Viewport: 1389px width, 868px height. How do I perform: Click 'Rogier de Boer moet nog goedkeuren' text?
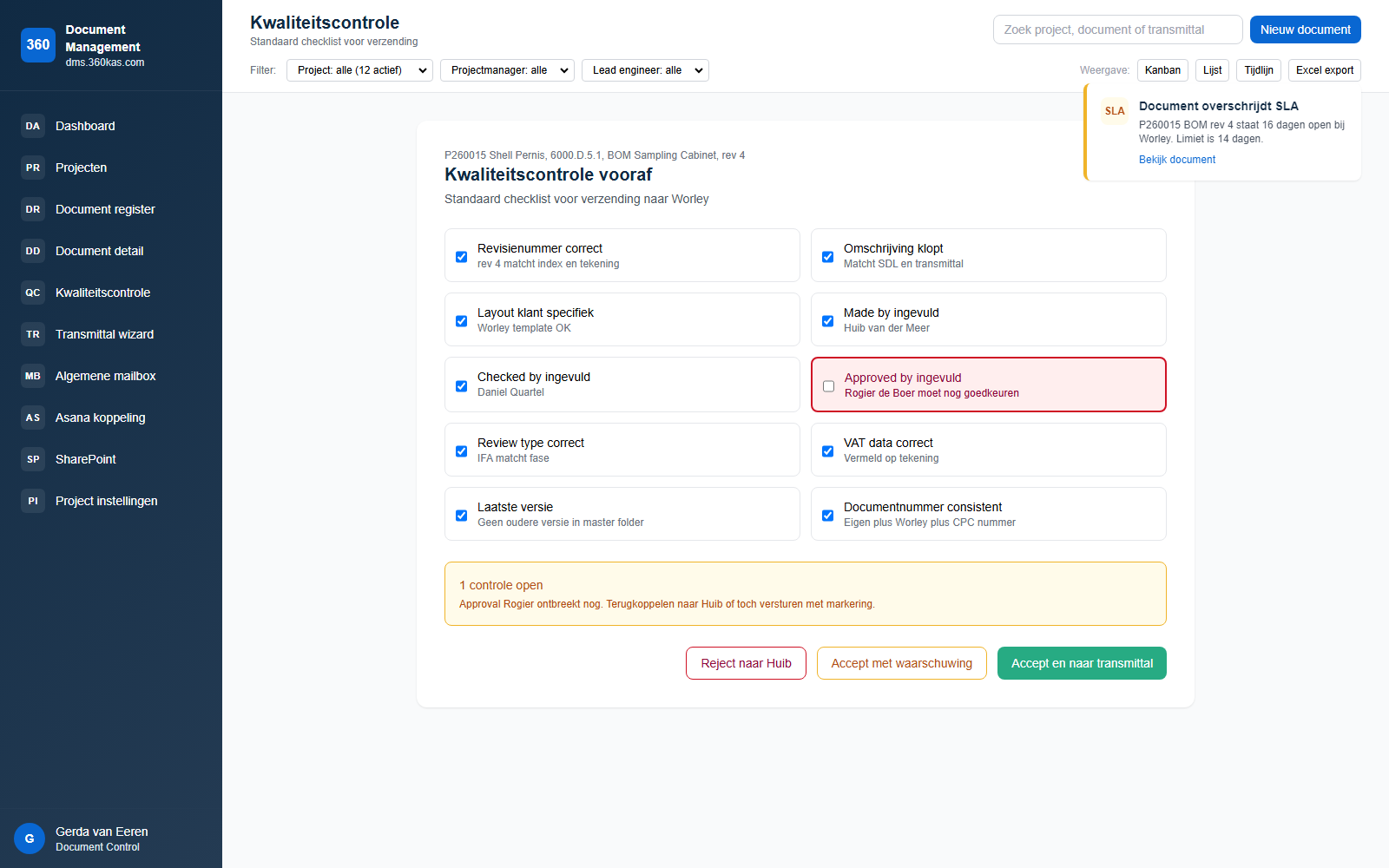(x=931, y=393)
